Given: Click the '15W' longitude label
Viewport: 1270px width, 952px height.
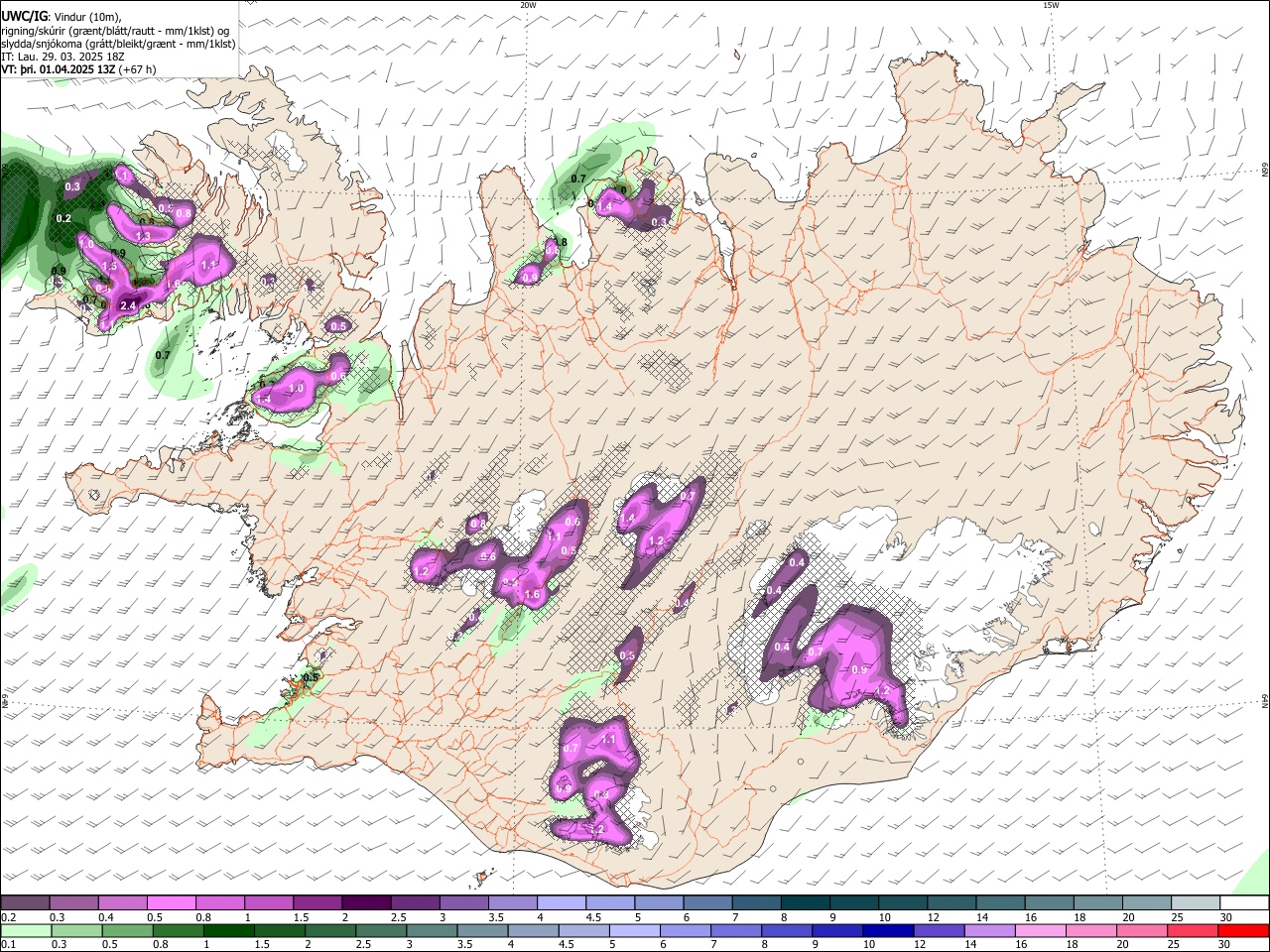Looking at the screenshot, I should point(1051,5).
